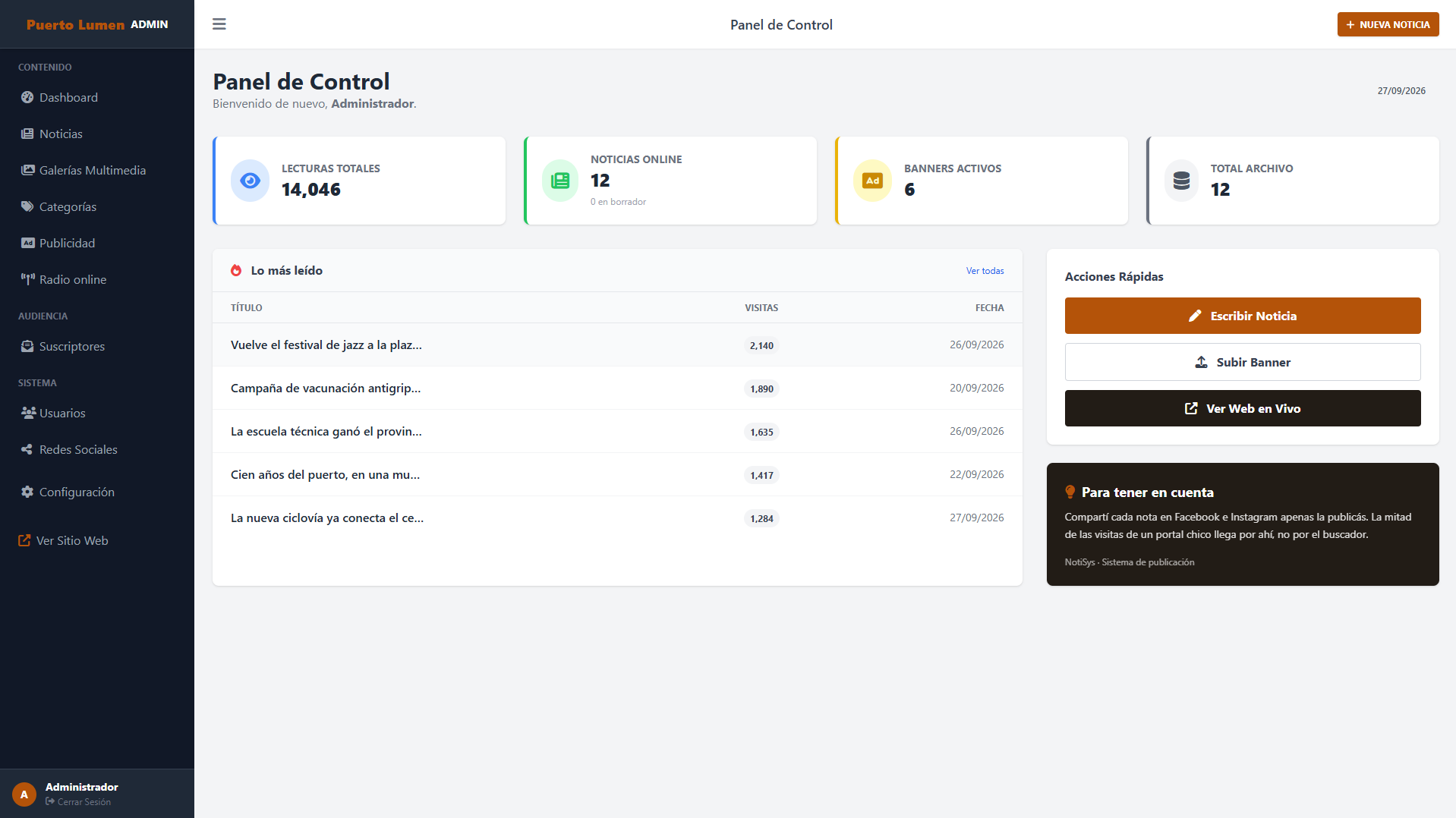1456x818 pixels.
Task: Click the hamburger menu icon in header
Action: click(219, 24)
